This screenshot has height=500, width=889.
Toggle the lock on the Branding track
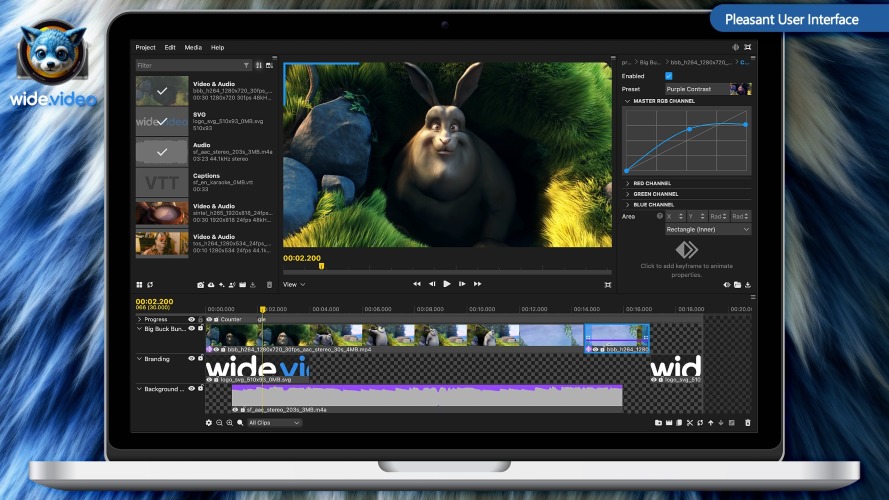(200, 358)
